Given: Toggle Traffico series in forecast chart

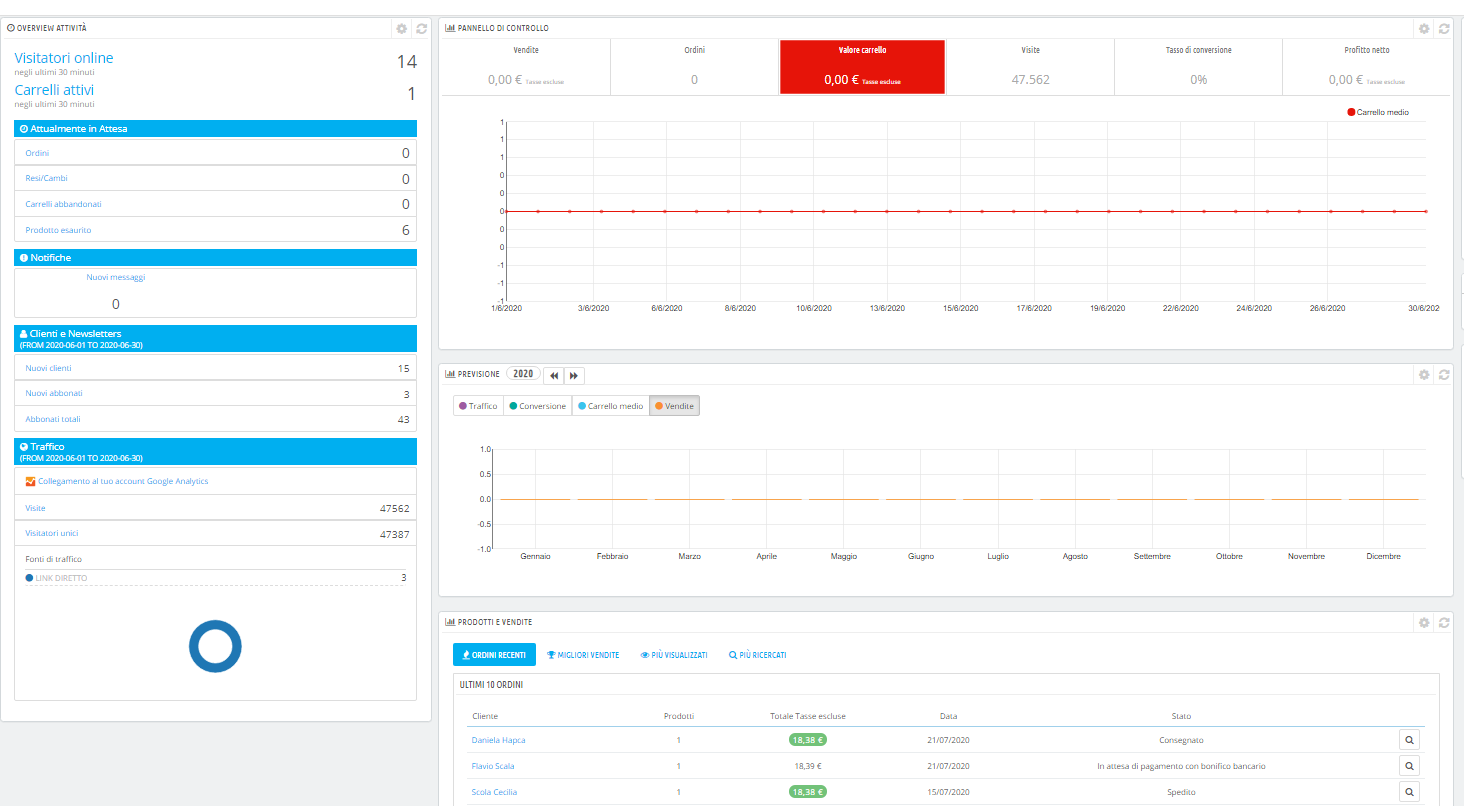Looking at the screenshot, I should pos(477,406).
